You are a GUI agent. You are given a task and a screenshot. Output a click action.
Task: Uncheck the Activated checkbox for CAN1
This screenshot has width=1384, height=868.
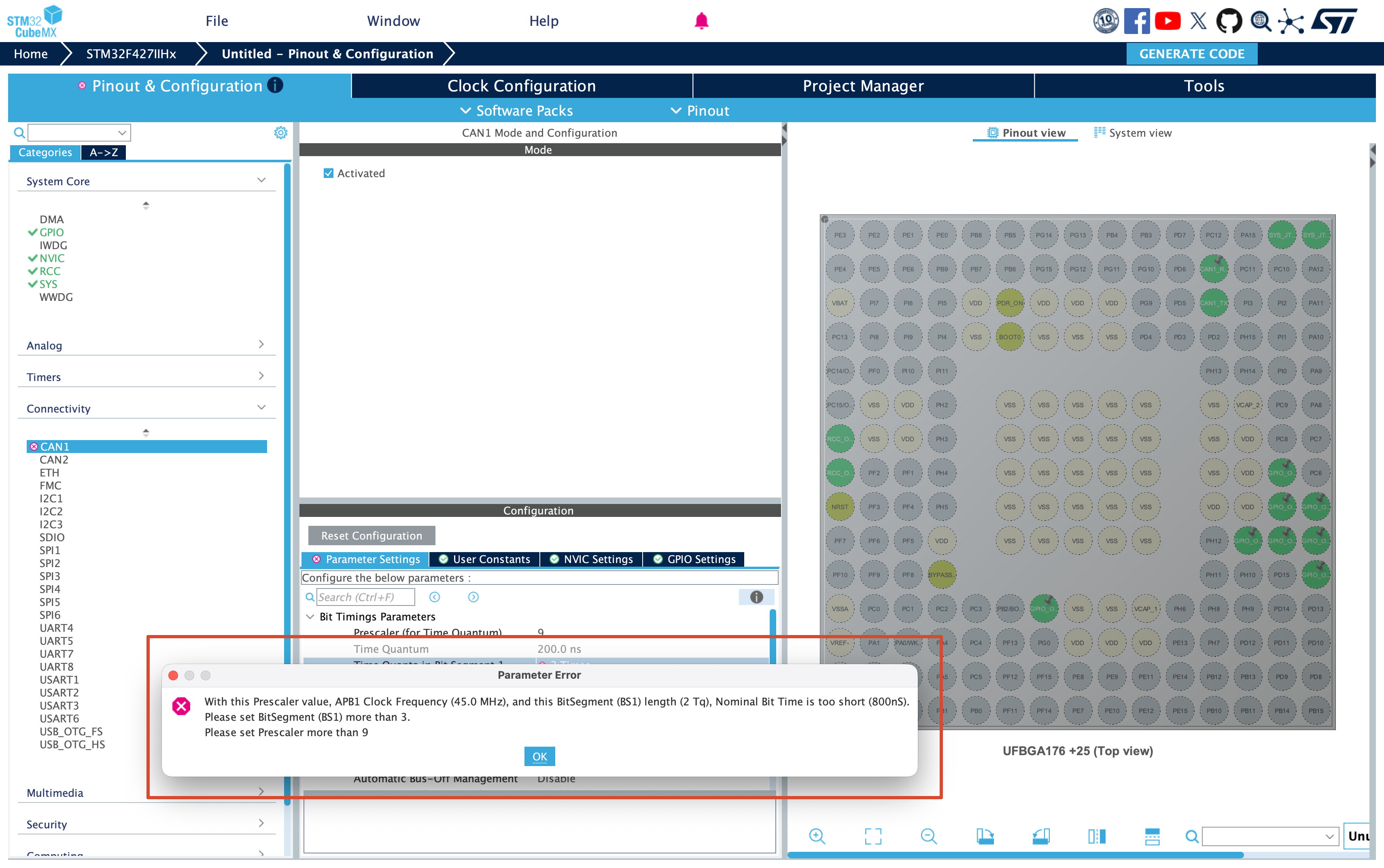329,174
